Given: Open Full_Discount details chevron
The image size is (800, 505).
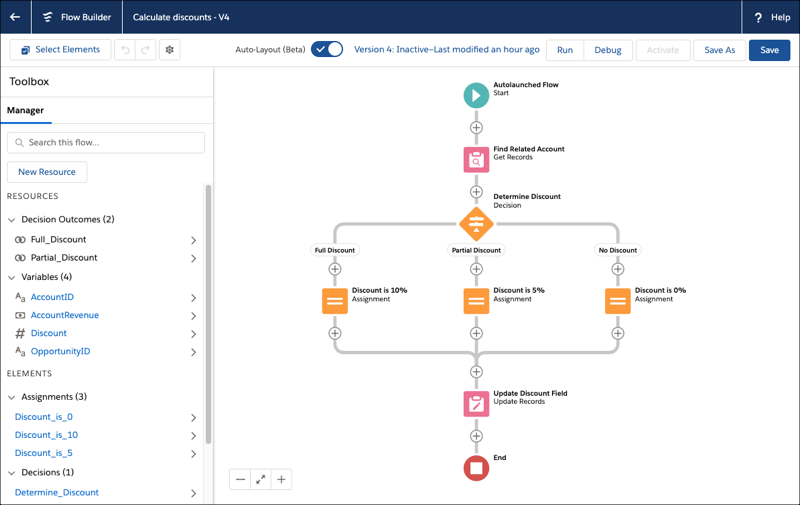Looking at the screenshot, I should [x=193, y=240].
